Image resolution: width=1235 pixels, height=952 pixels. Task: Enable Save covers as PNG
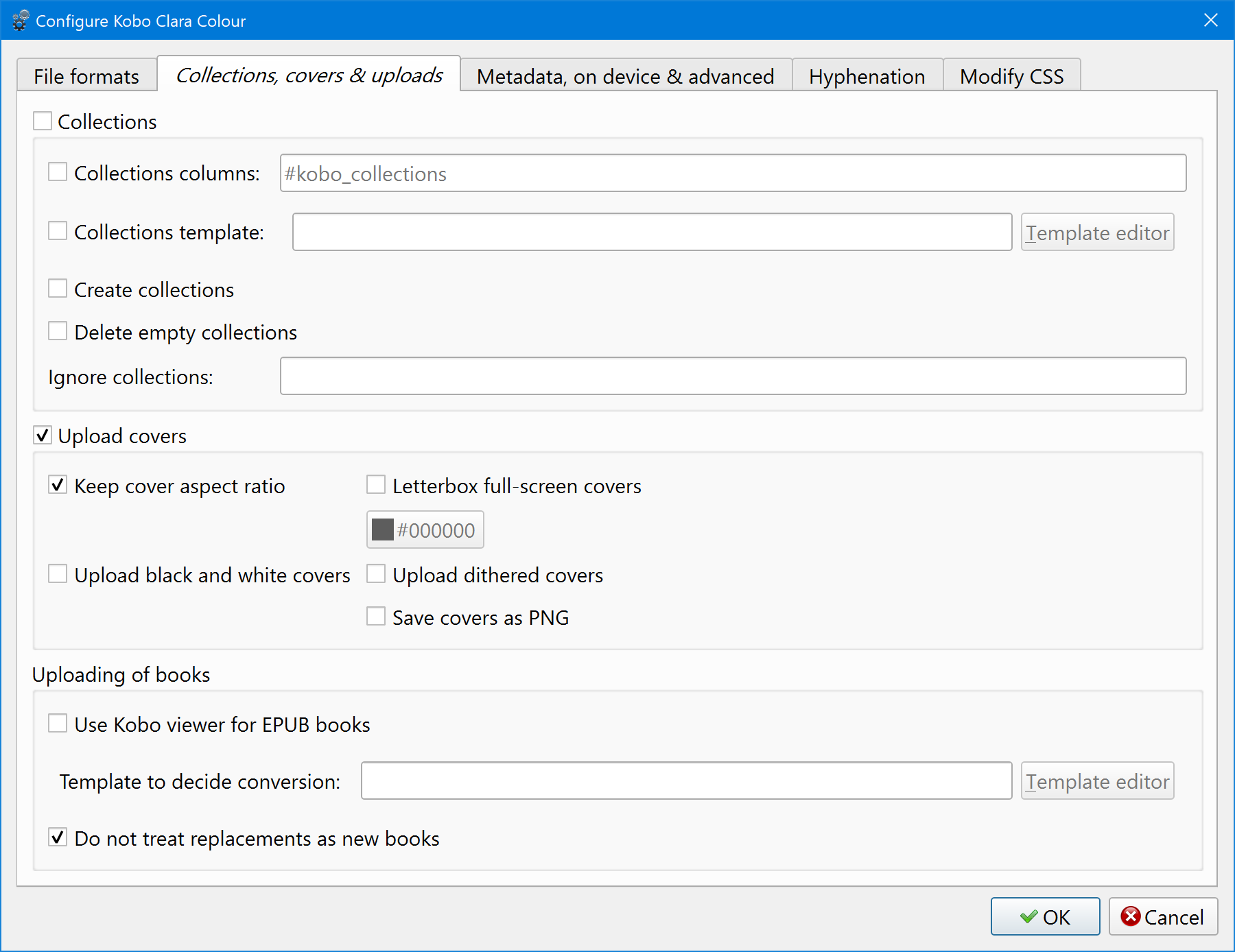coord(376,617)
